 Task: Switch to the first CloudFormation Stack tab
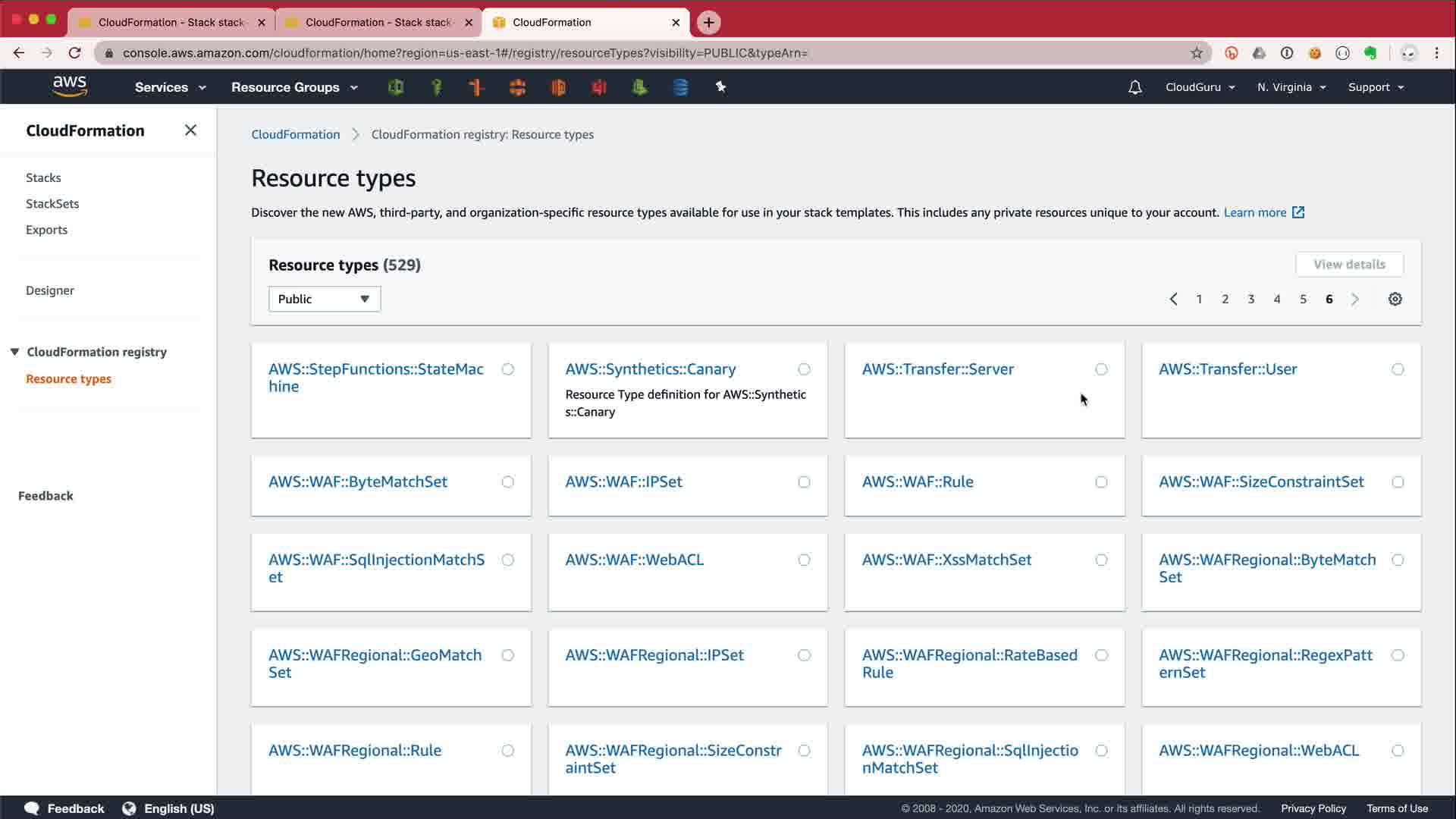coord(171,22)
